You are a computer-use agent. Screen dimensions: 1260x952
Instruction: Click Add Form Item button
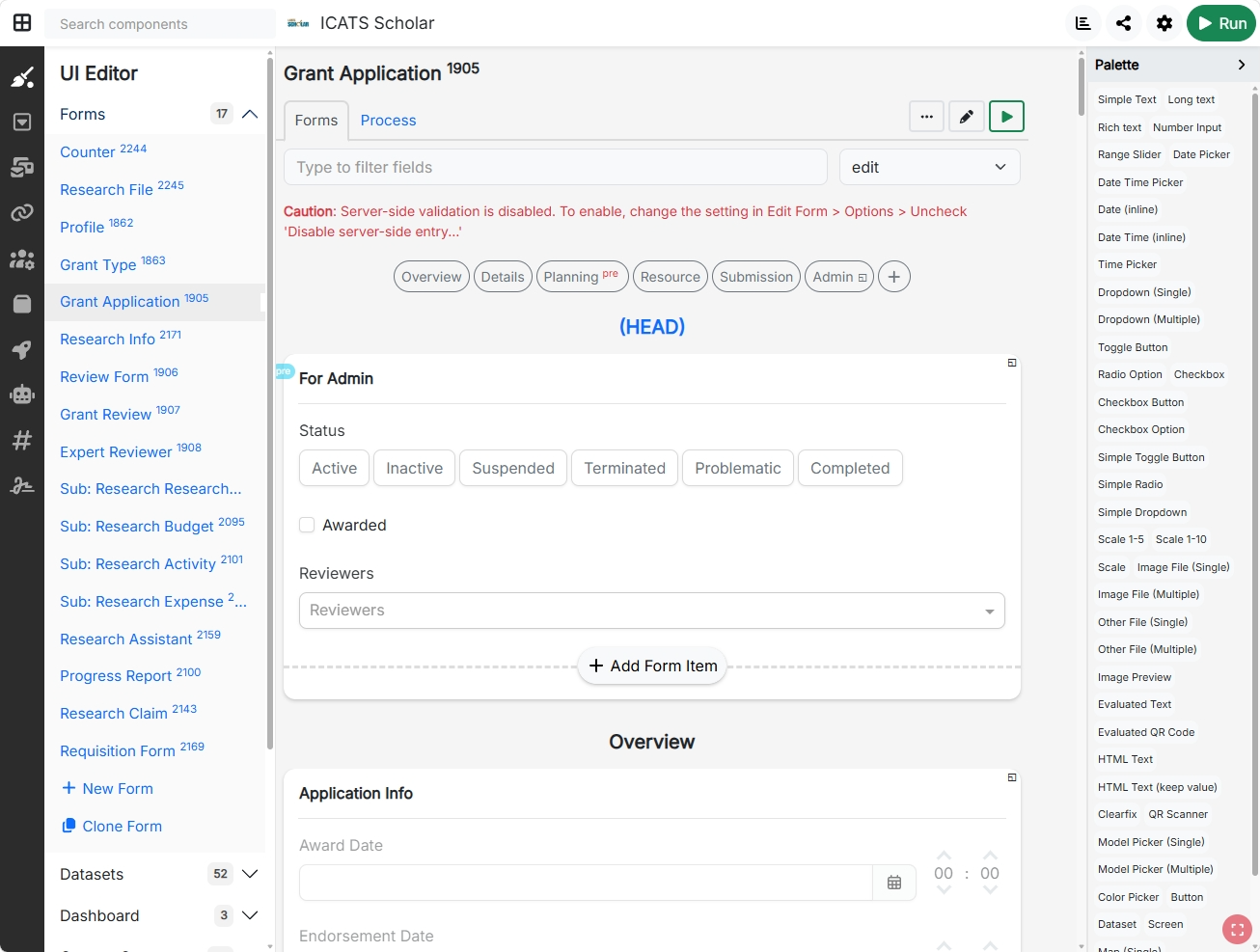pos(652,666)
